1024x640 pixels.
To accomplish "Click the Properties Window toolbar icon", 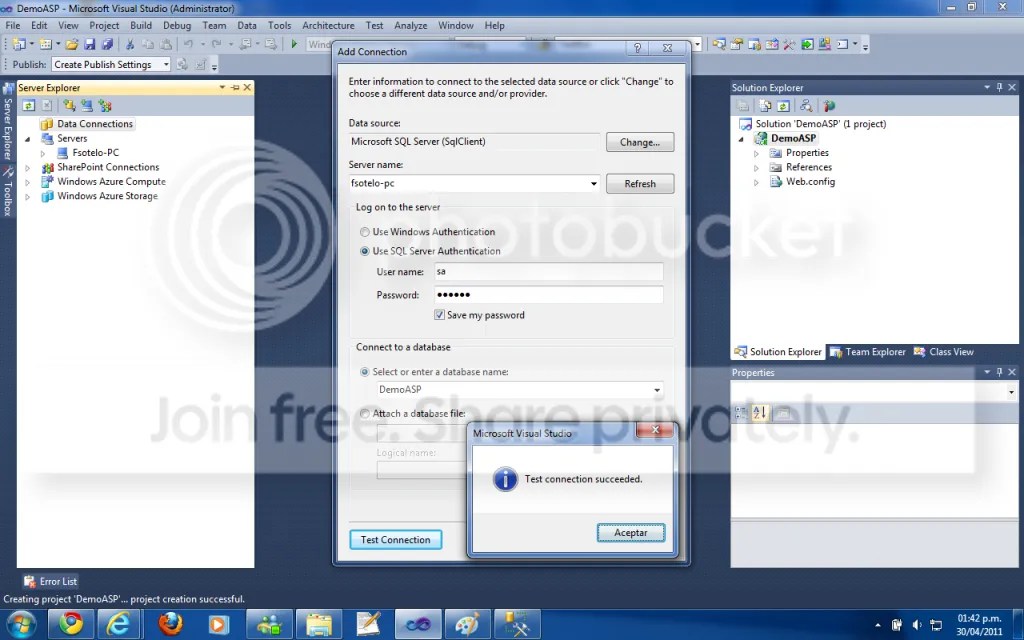I will [737, 44].
